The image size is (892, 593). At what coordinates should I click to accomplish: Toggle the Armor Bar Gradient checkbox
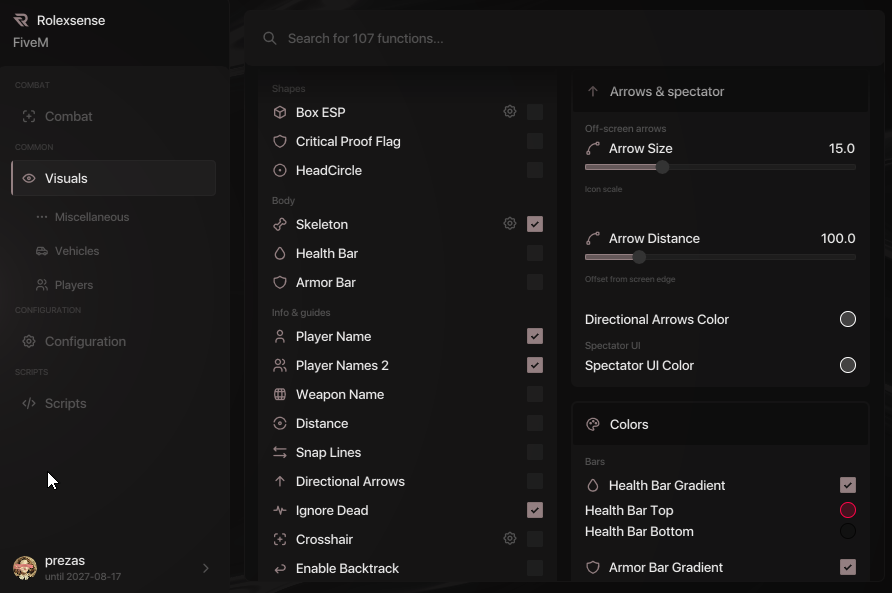pyautogui.click(x=848, y=567)
